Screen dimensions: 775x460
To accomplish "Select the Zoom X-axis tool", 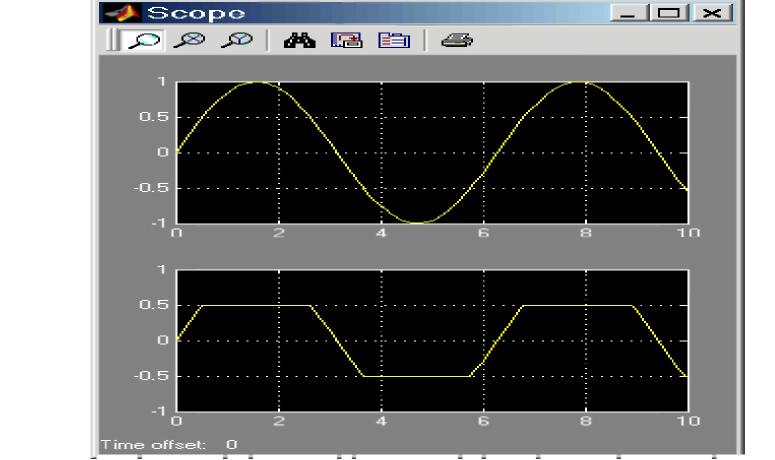I will [190, 40].
